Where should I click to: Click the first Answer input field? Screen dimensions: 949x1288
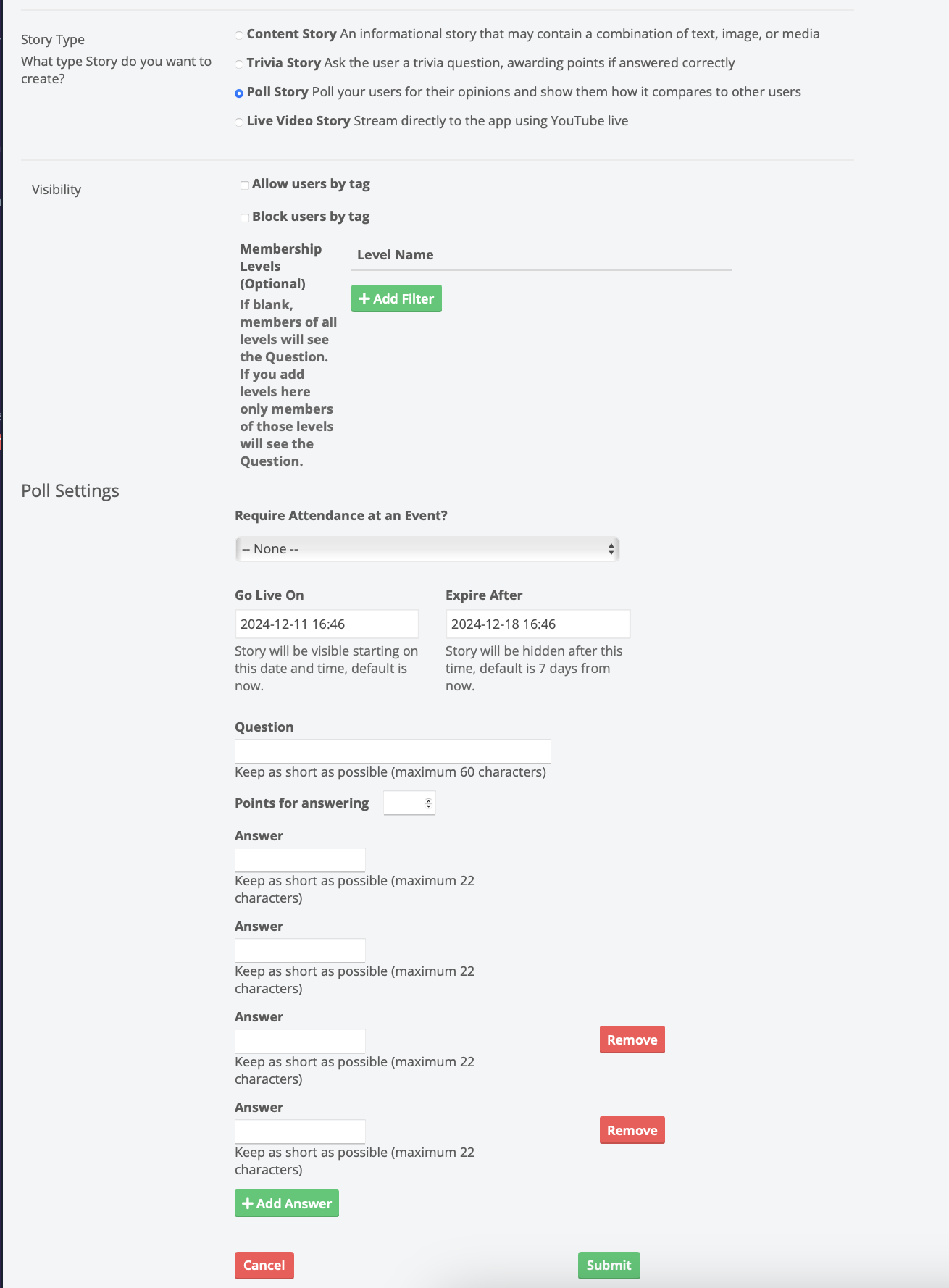pyautogui.click(x=300, y=860)
